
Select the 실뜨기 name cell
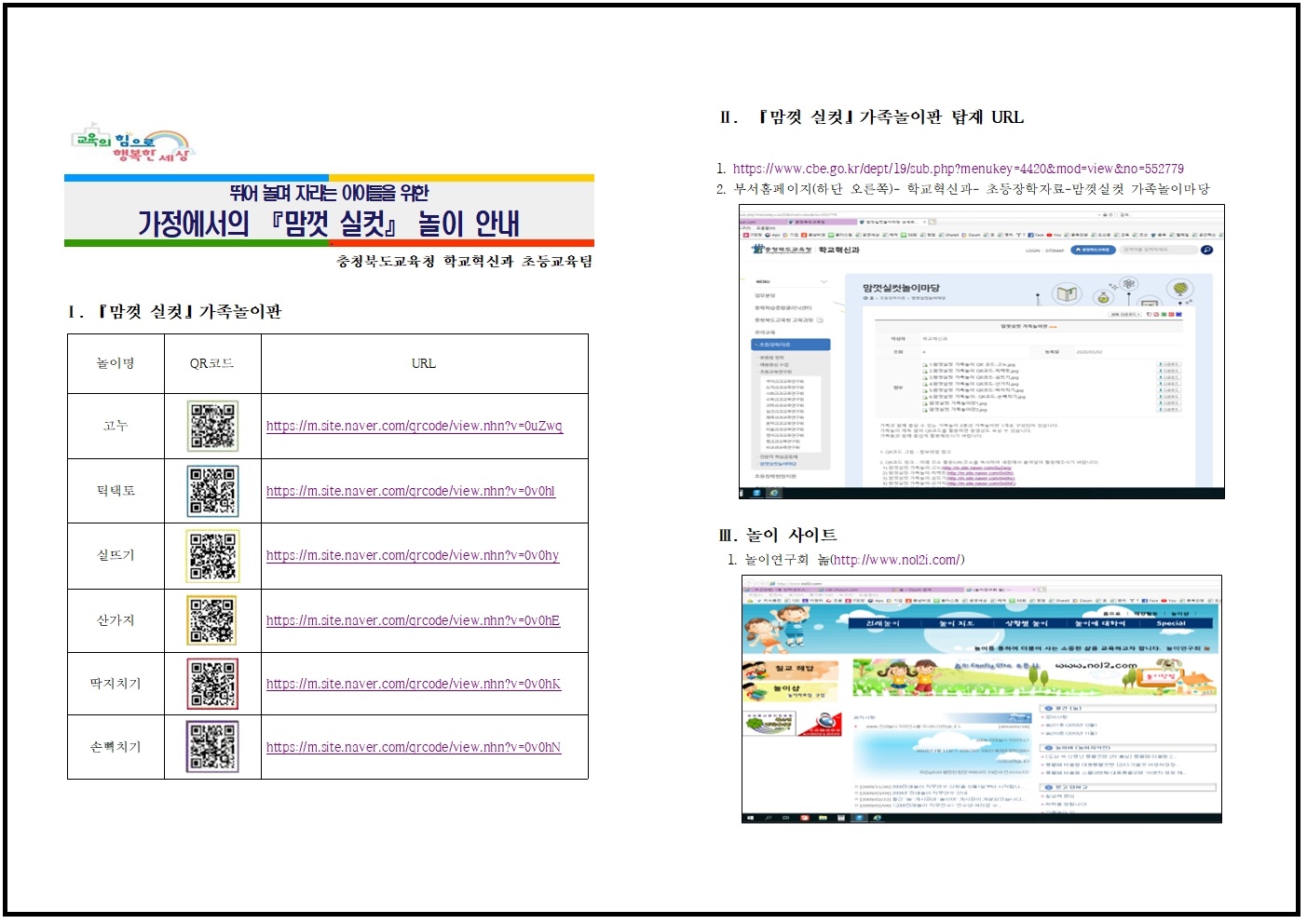[x=116, y=555]
